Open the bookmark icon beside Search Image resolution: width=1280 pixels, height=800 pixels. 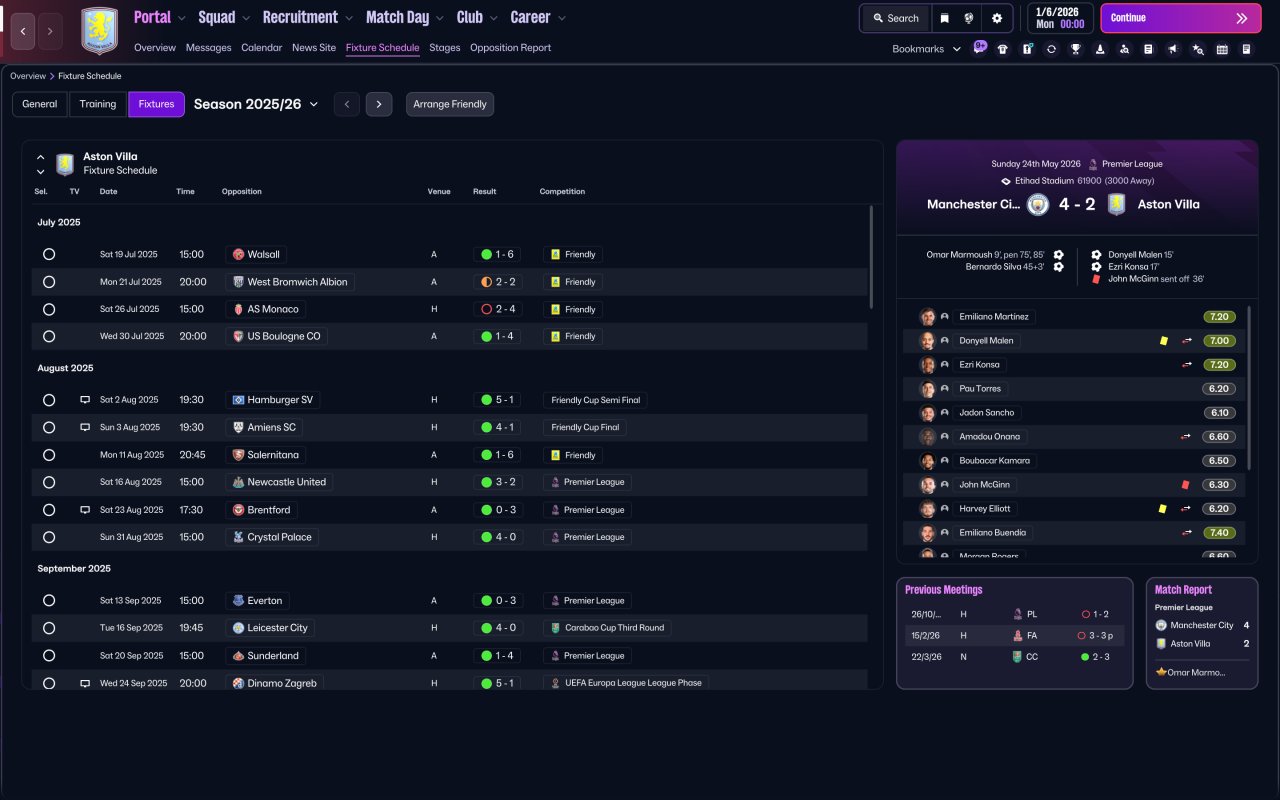click(945, 18)
